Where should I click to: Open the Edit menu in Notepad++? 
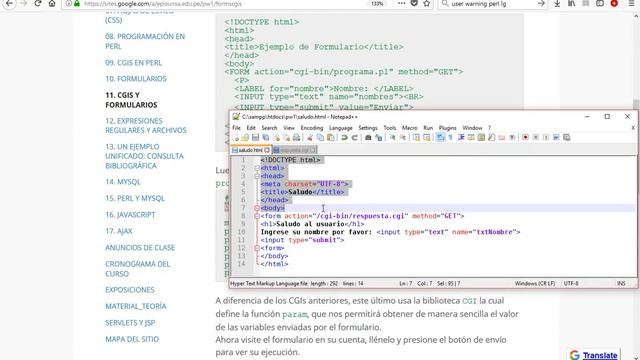251,128
